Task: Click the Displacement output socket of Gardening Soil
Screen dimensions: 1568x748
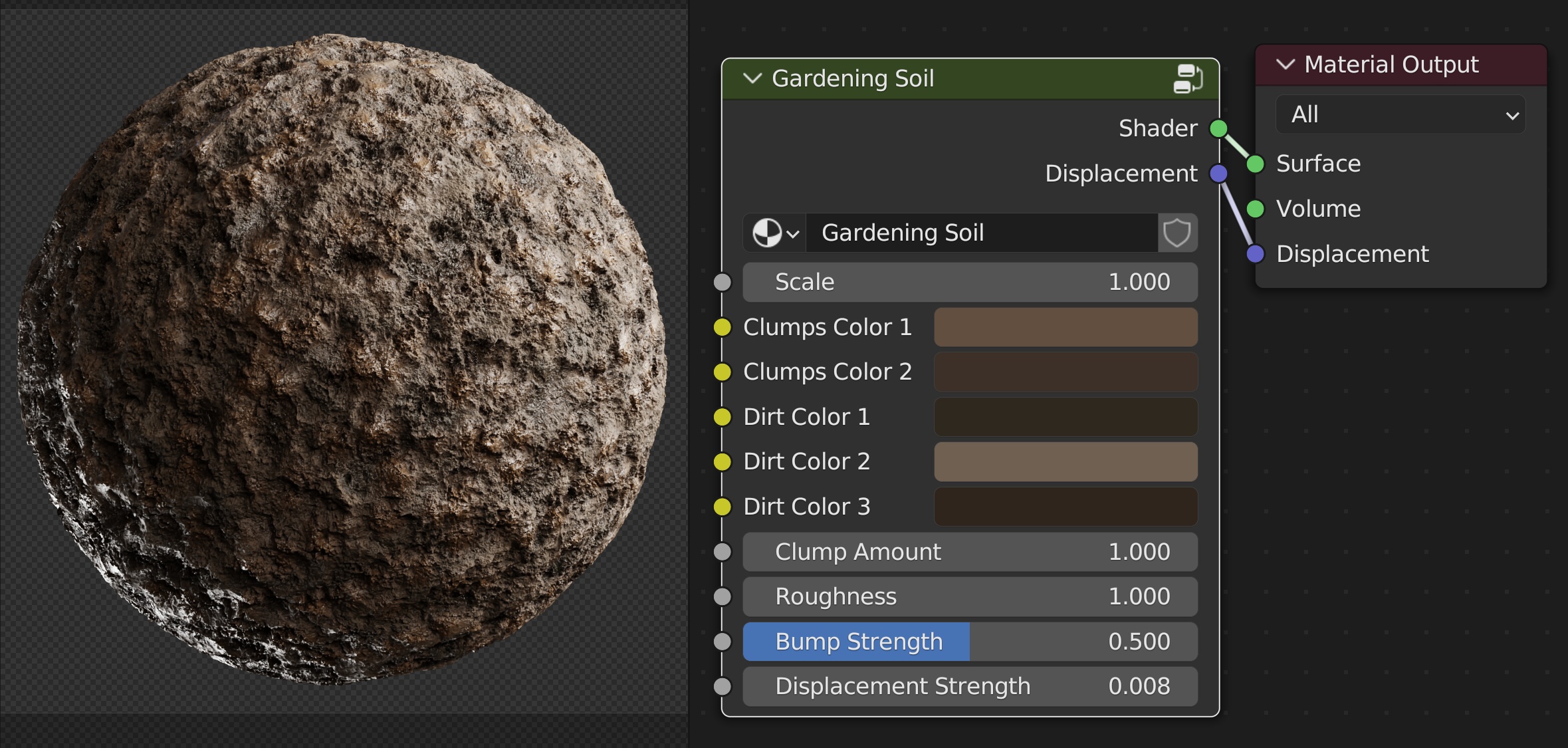Action: (x=1218, y=173)
